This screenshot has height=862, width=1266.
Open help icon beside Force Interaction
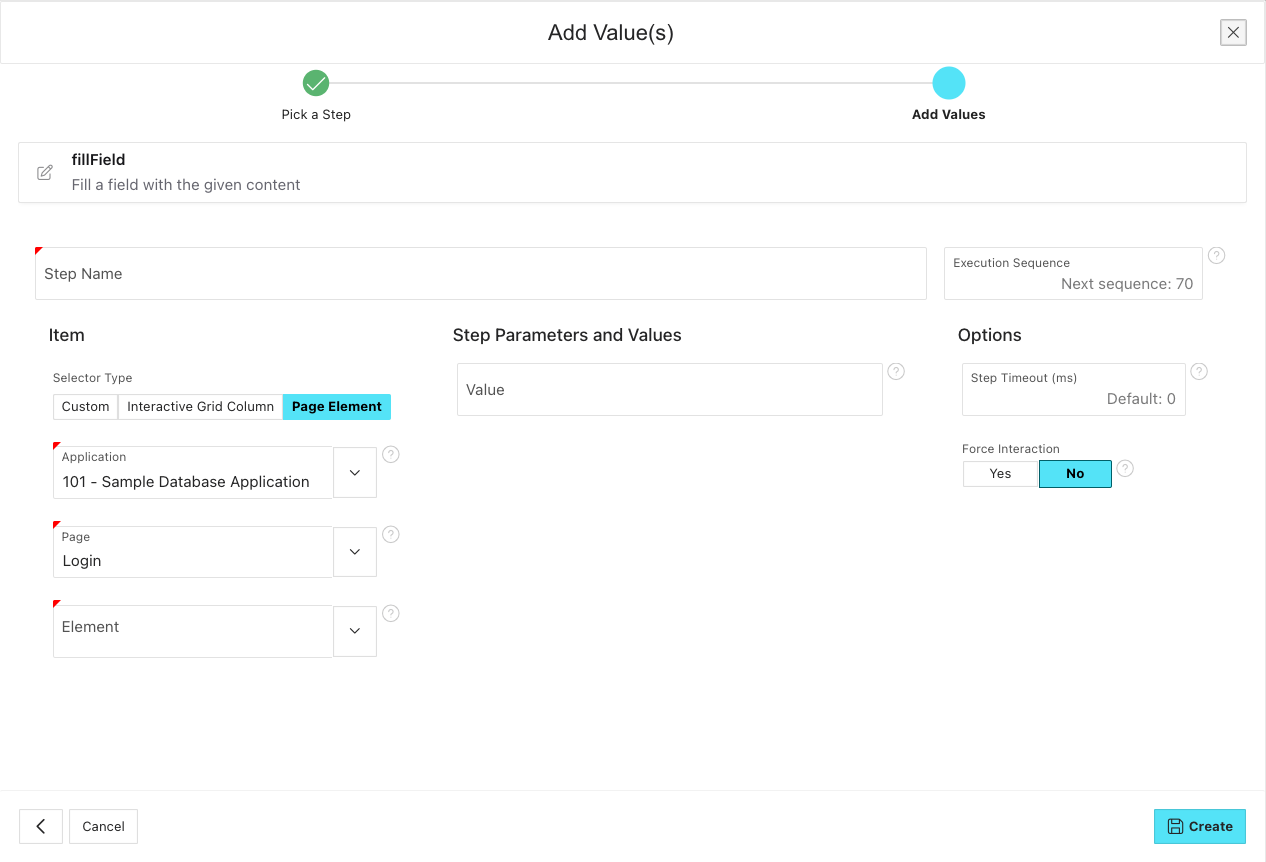click(1125, 468)
